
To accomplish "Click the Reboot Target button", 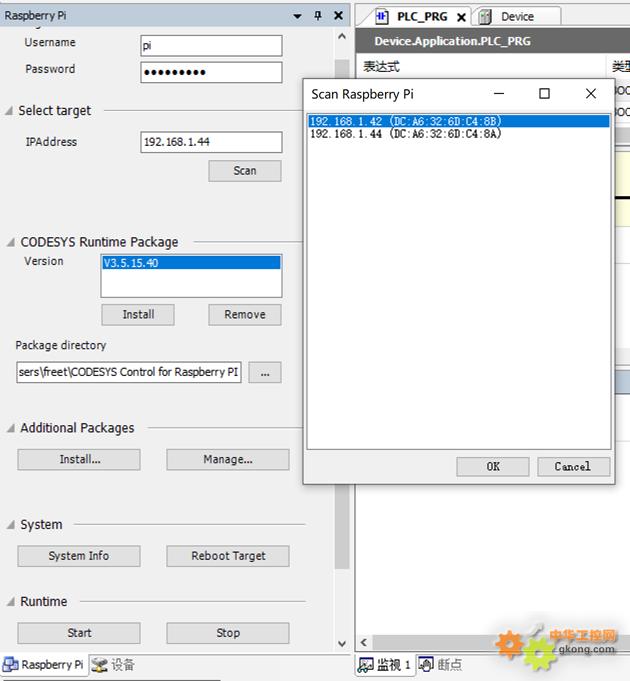I will tap(228, 556).
